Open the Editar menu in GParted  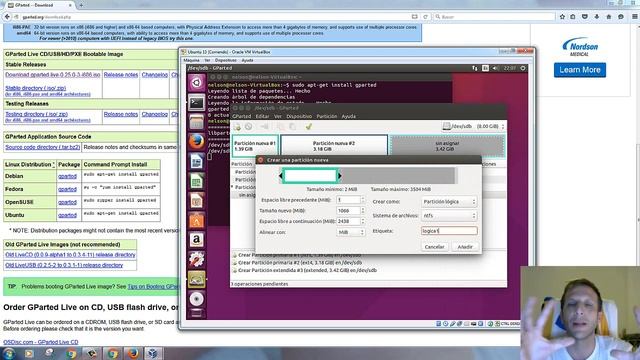[262, 116]
